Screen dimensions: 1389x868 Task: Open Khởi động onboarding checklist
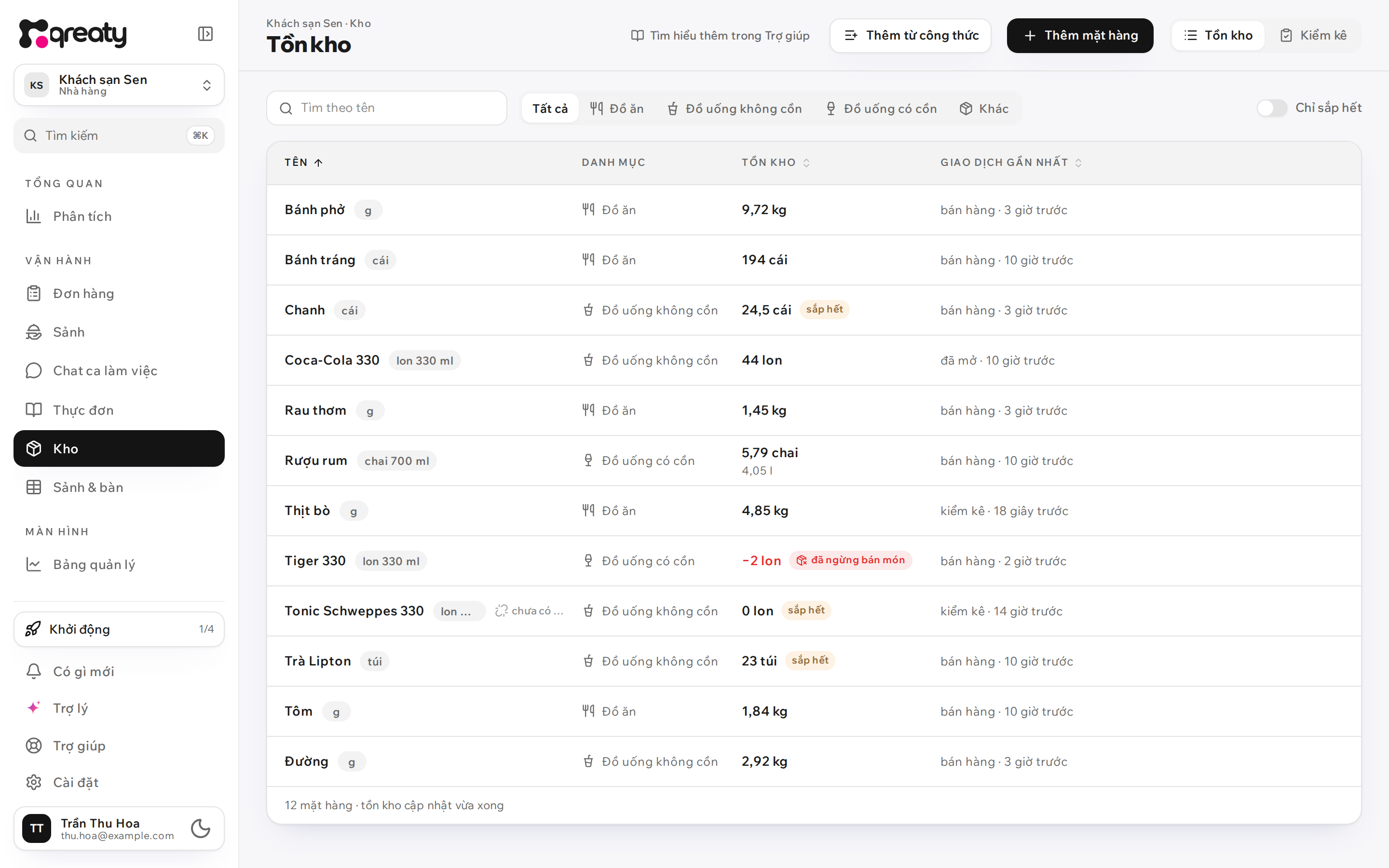[x=119, y=629]
